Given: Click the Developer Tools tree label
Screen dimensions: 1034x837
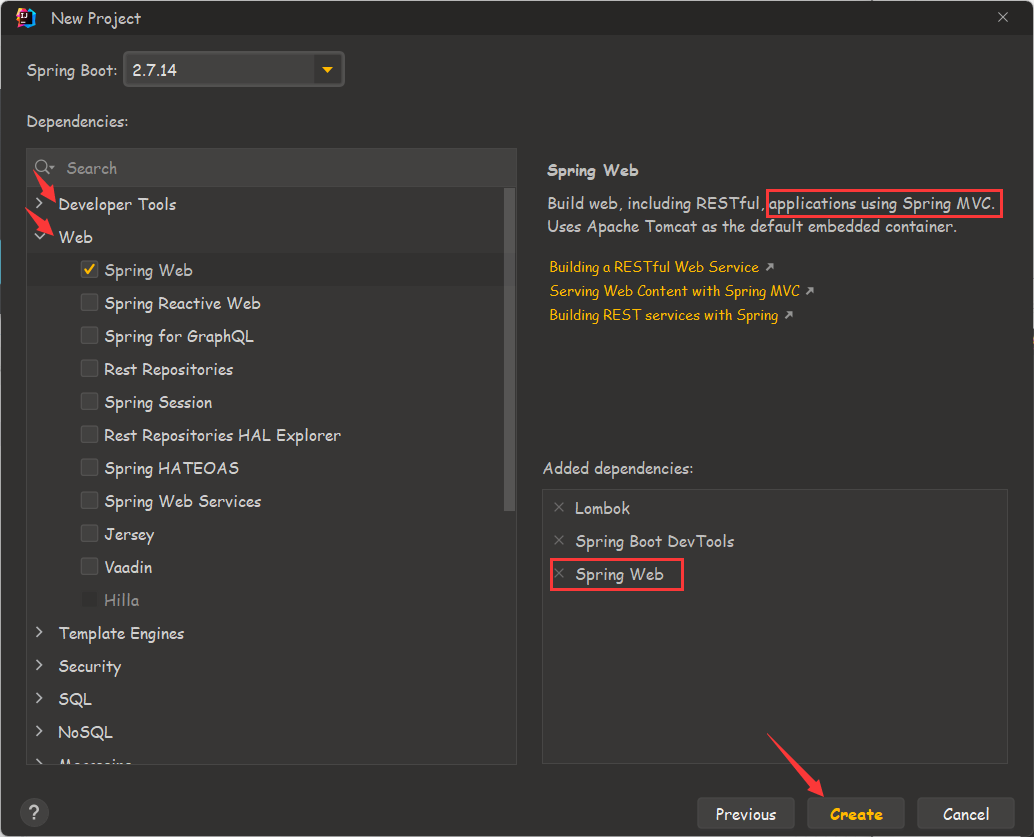Looking at the screenshot, I should (x=117, y=204).
